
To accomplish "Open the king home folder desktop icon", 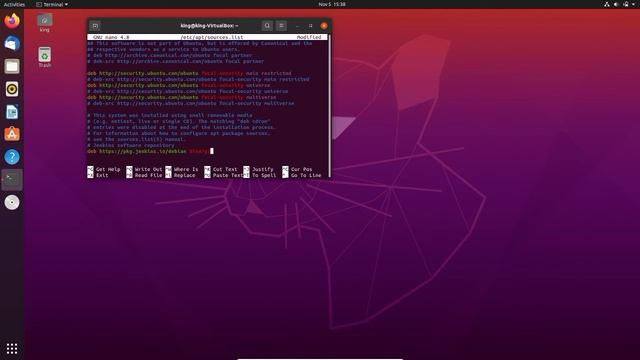I will (x=44, y=23).
